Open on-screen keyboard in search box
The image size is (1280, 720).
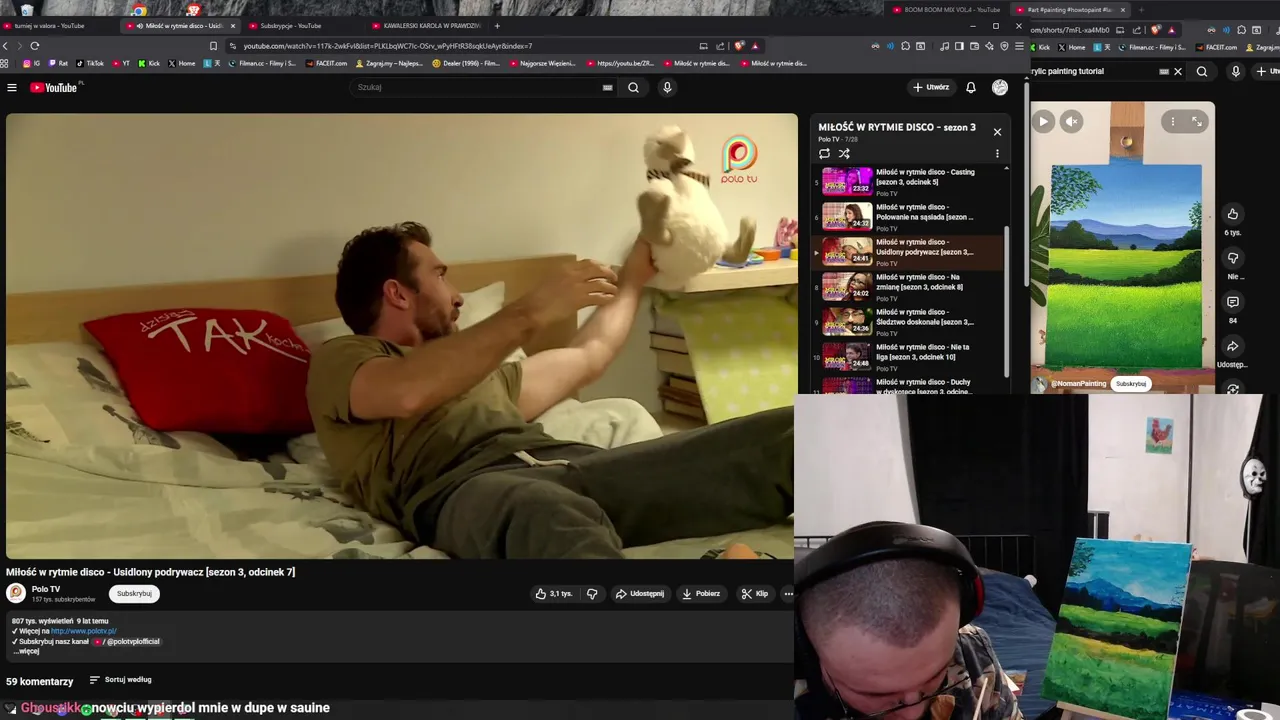[607, 88]
